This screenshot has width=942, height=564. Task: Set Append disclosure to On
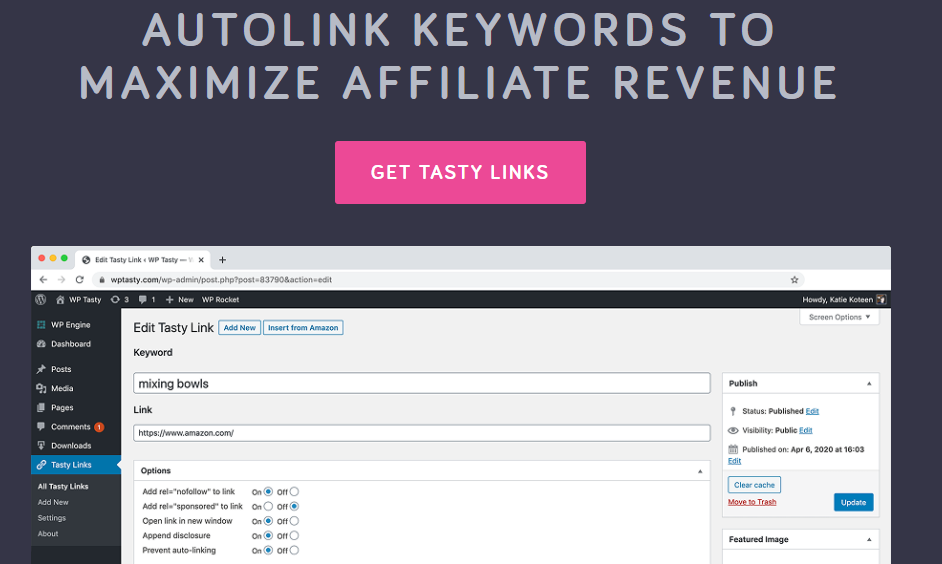pyautogui.click(x=269, y=536)
